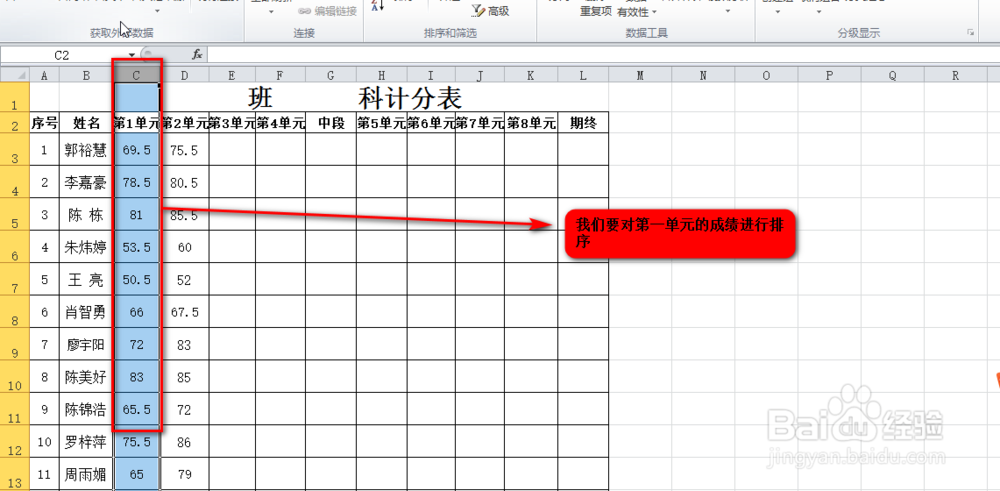Image resolution: width=1000 pixels, height=491 pixels.
Task: Click the 第1单元 header cell
Action: (x=136, y=122)
